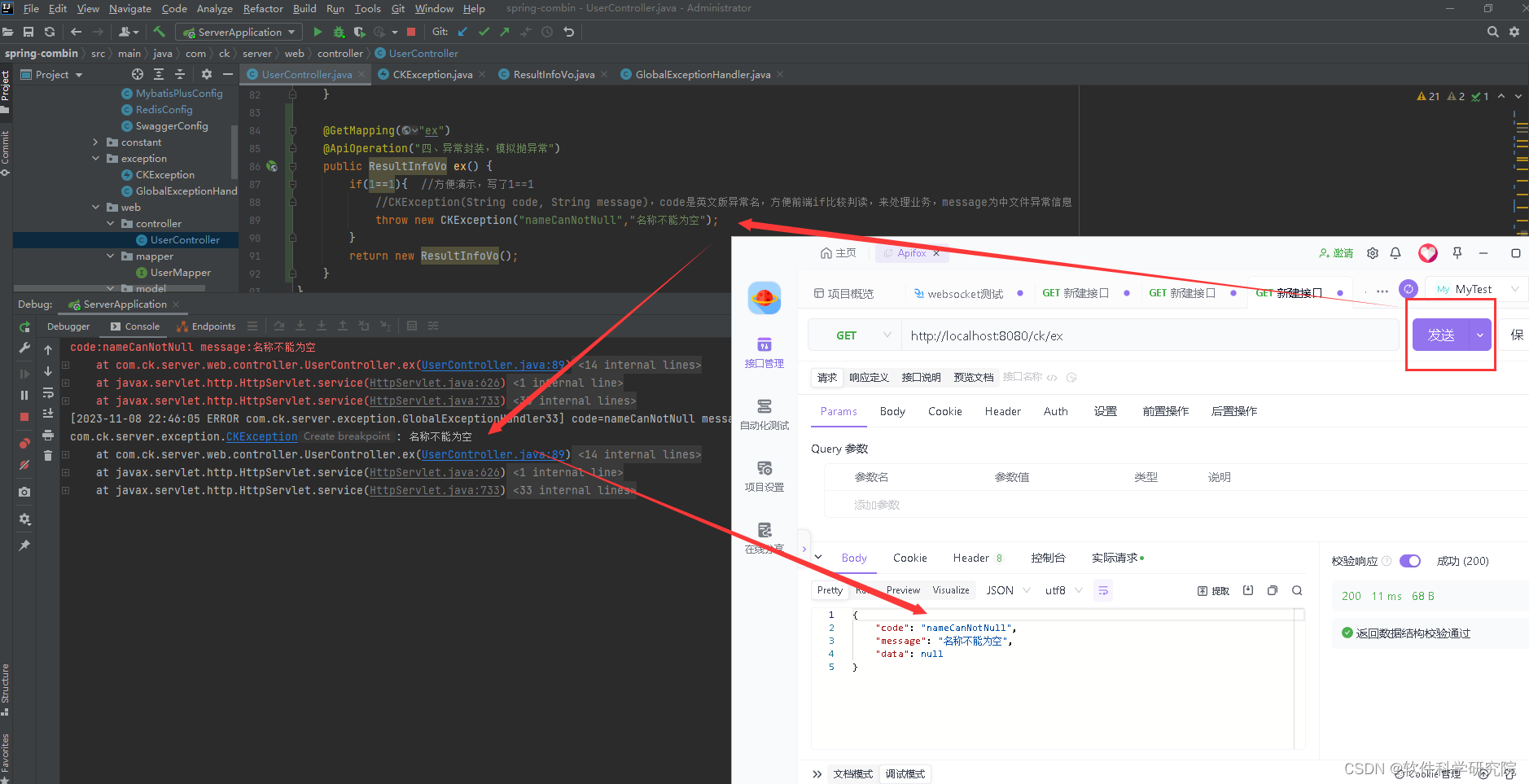Stop the running application with red square icon
The image size is (1529, 784).
pos(411,32)
